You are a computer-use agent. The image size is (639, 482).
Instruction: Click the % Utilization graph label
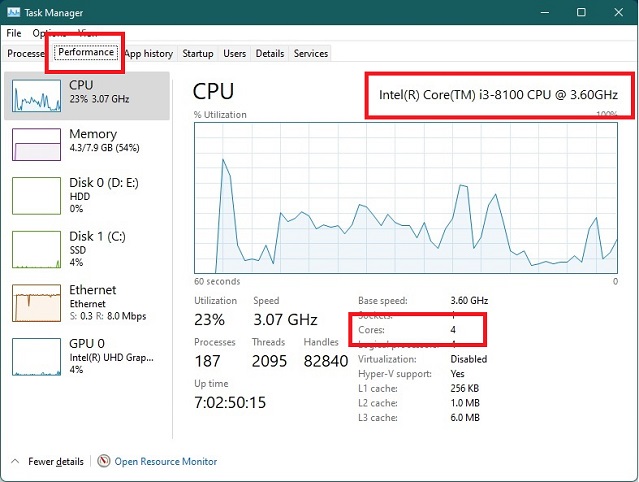220,115
